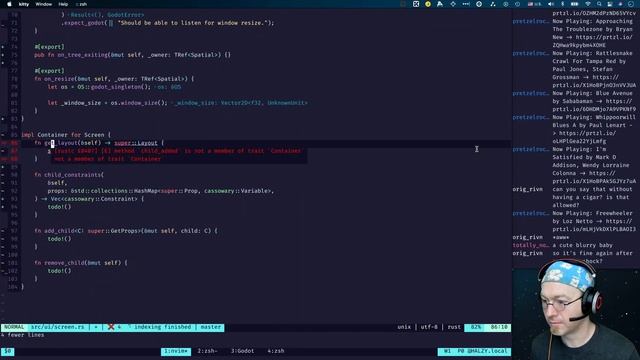Click the 'indexing finished' status text
Viewport: 640px width, 360px height.
point(162,327)
